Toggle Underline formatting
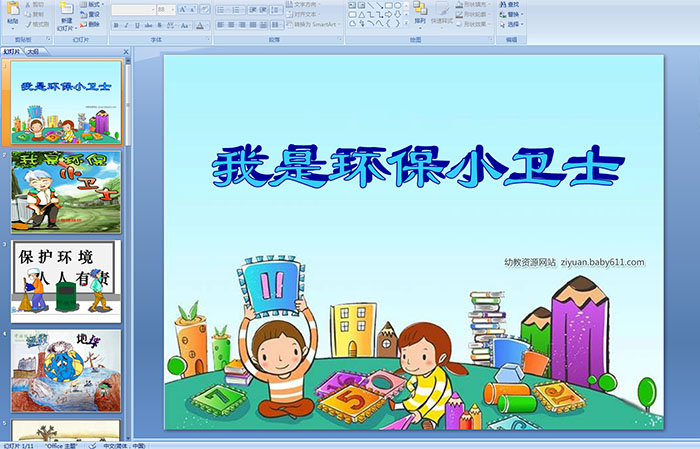This screenshot has width=700, height=449. (x=137, y=25)
